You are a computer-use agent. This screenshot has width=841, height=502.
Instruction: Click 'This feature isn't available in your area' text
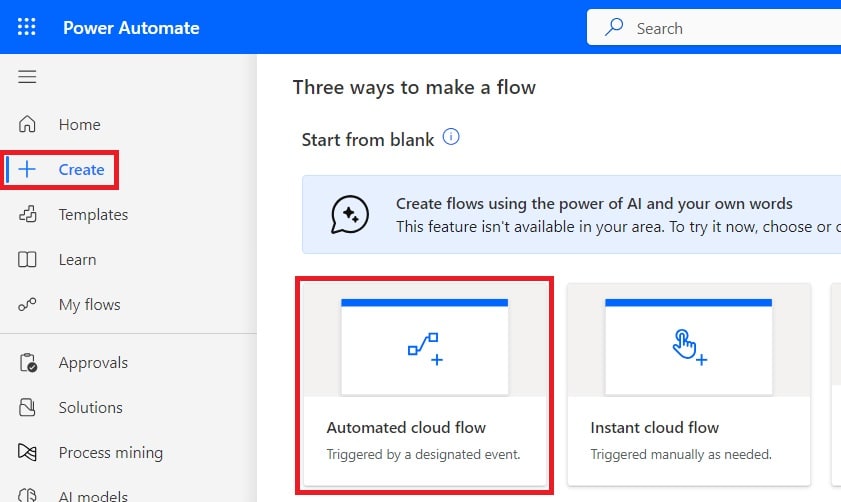click(530, 227)
